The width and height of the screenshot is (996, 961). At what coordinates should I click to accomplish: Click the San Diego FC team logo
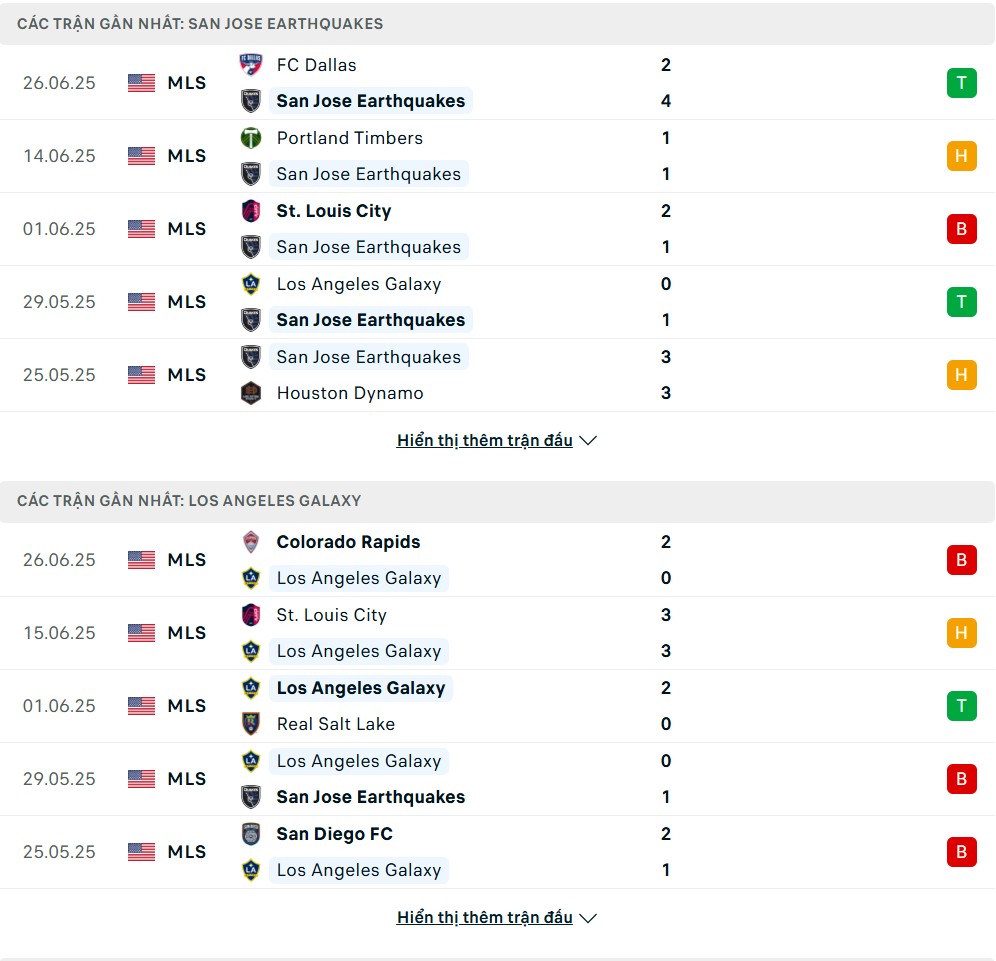(251, 834)
